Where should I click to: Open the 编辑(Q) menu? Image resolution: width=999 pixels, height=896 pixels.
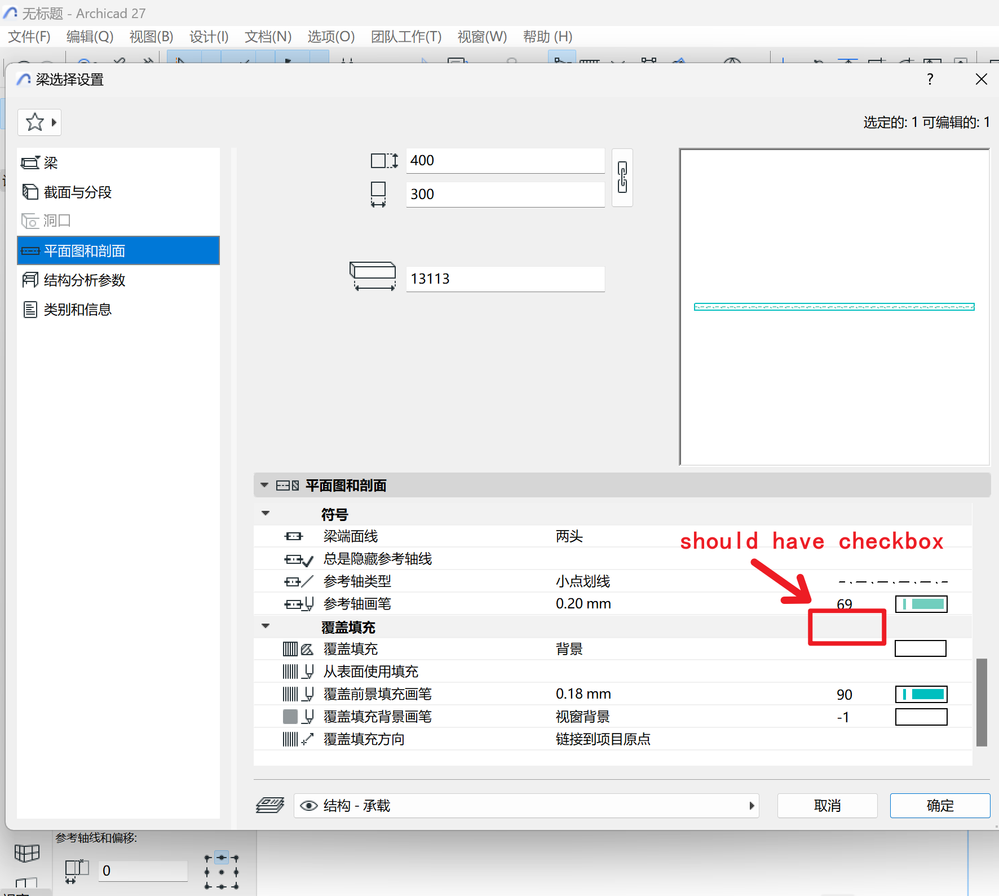pyautogui.click(x=90, y=36)
